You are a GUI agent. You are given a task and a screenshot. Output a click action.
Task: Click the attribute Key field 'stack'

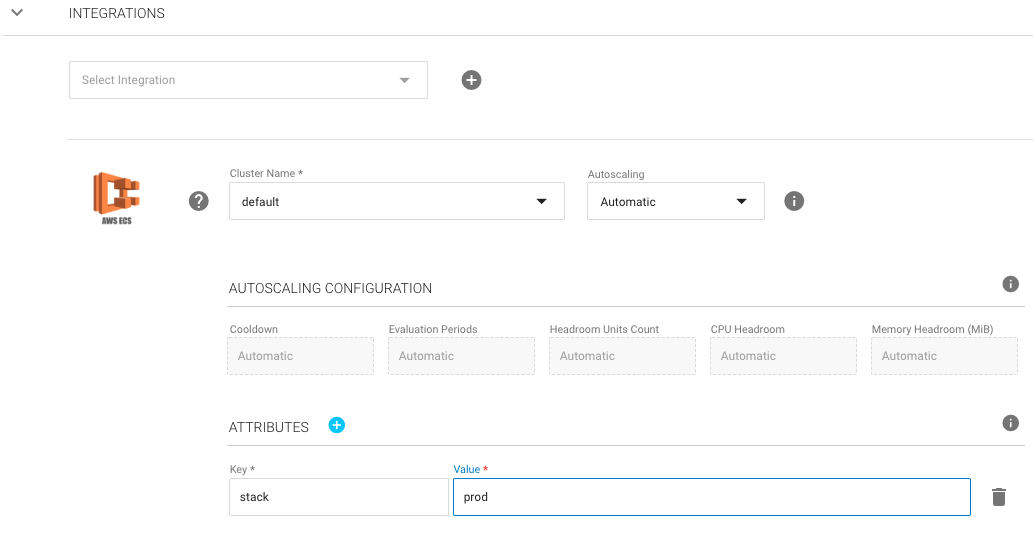click(x=338, y=497)
